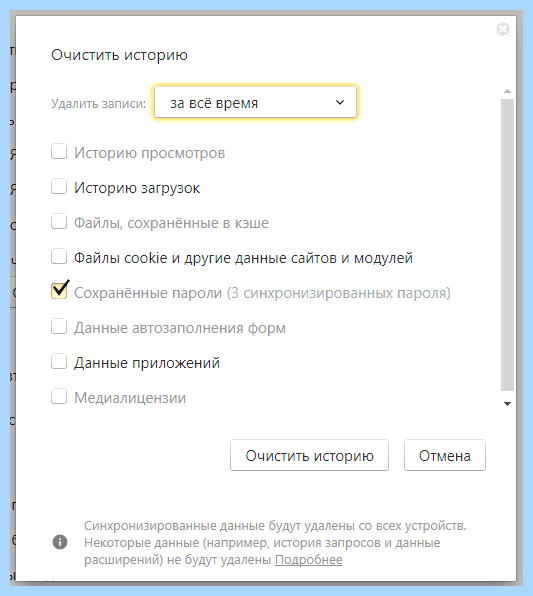Click the 'Отмена' button
The image size is (533, 596).
tap(445, 455)
